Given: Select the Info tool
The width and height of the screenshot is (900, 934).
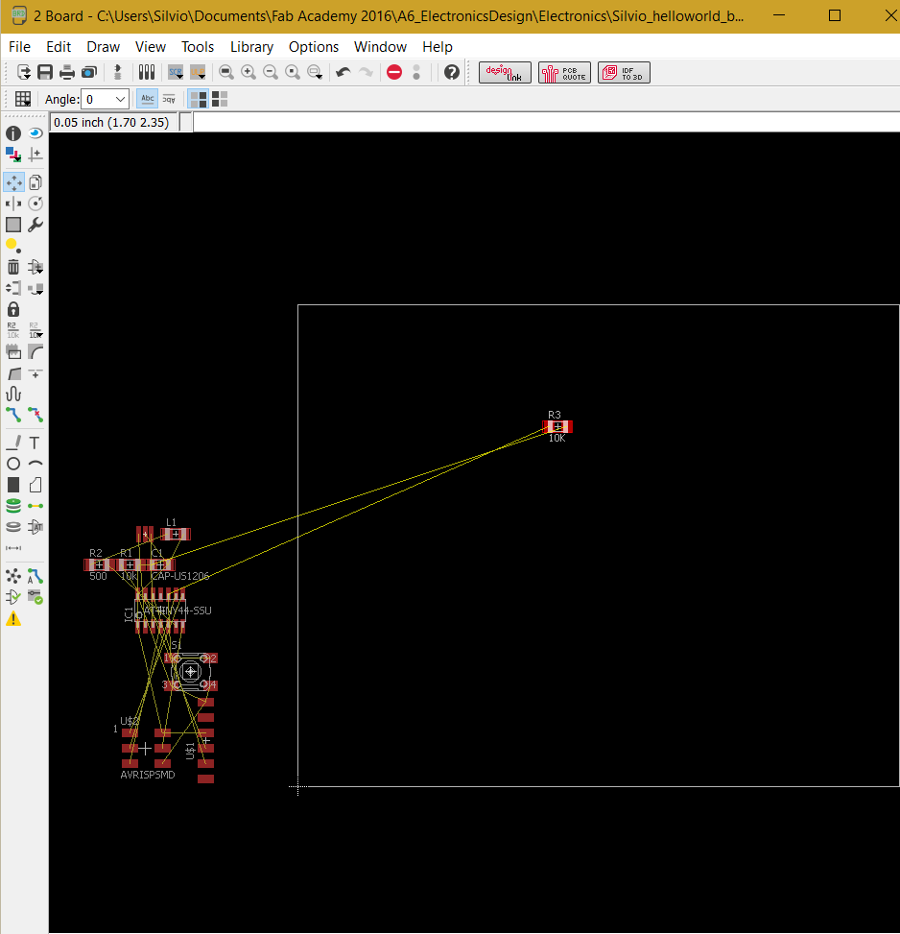Looking at the screenshot, I should pos(13,133).
